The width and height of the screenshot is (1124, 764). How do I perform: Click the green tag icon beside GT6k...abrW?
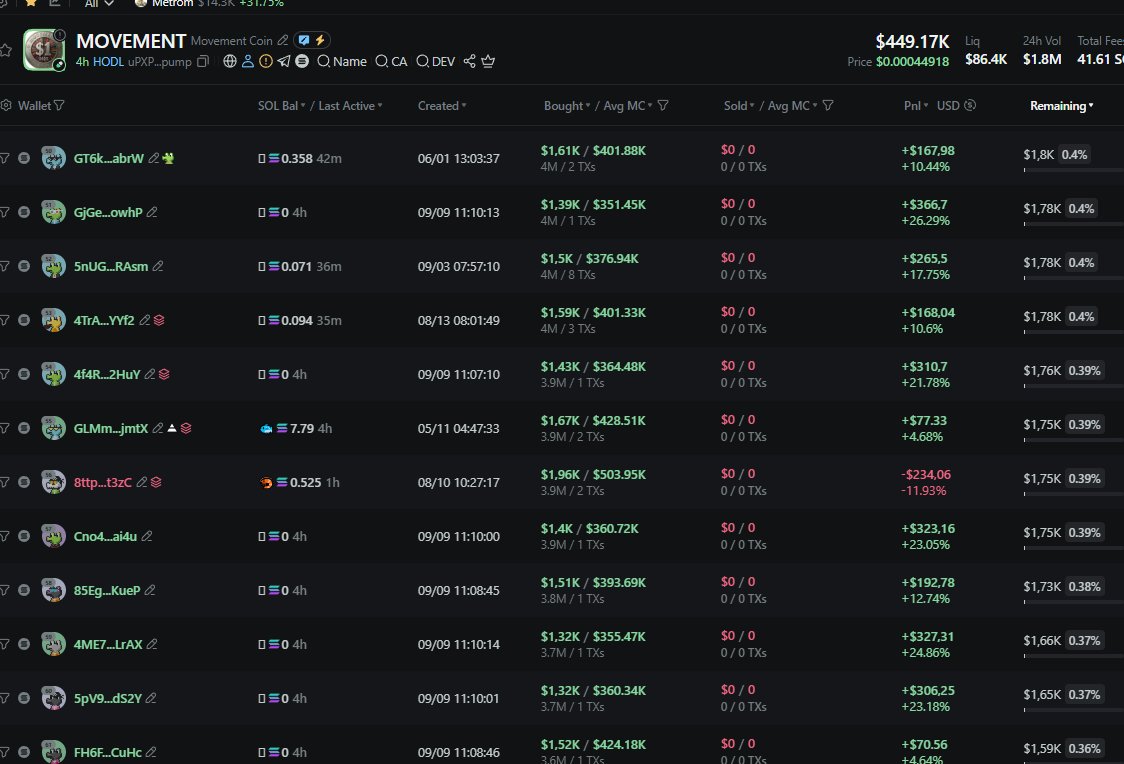pos(168,158)
